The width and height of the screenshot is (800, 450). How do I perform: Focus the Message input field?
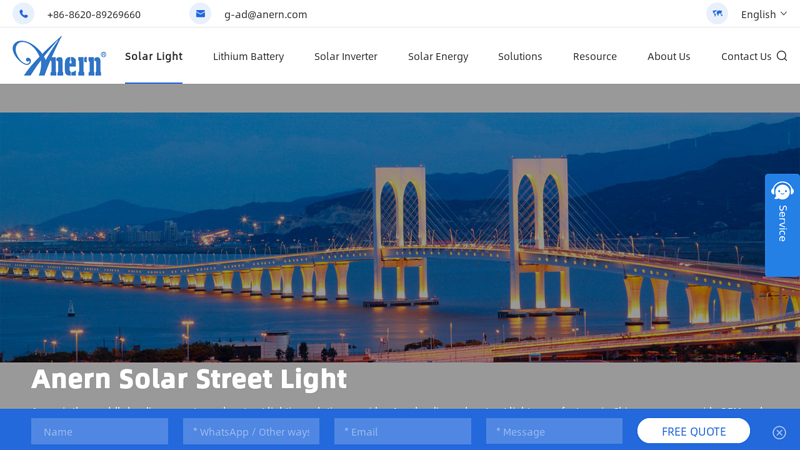point(554,432)
